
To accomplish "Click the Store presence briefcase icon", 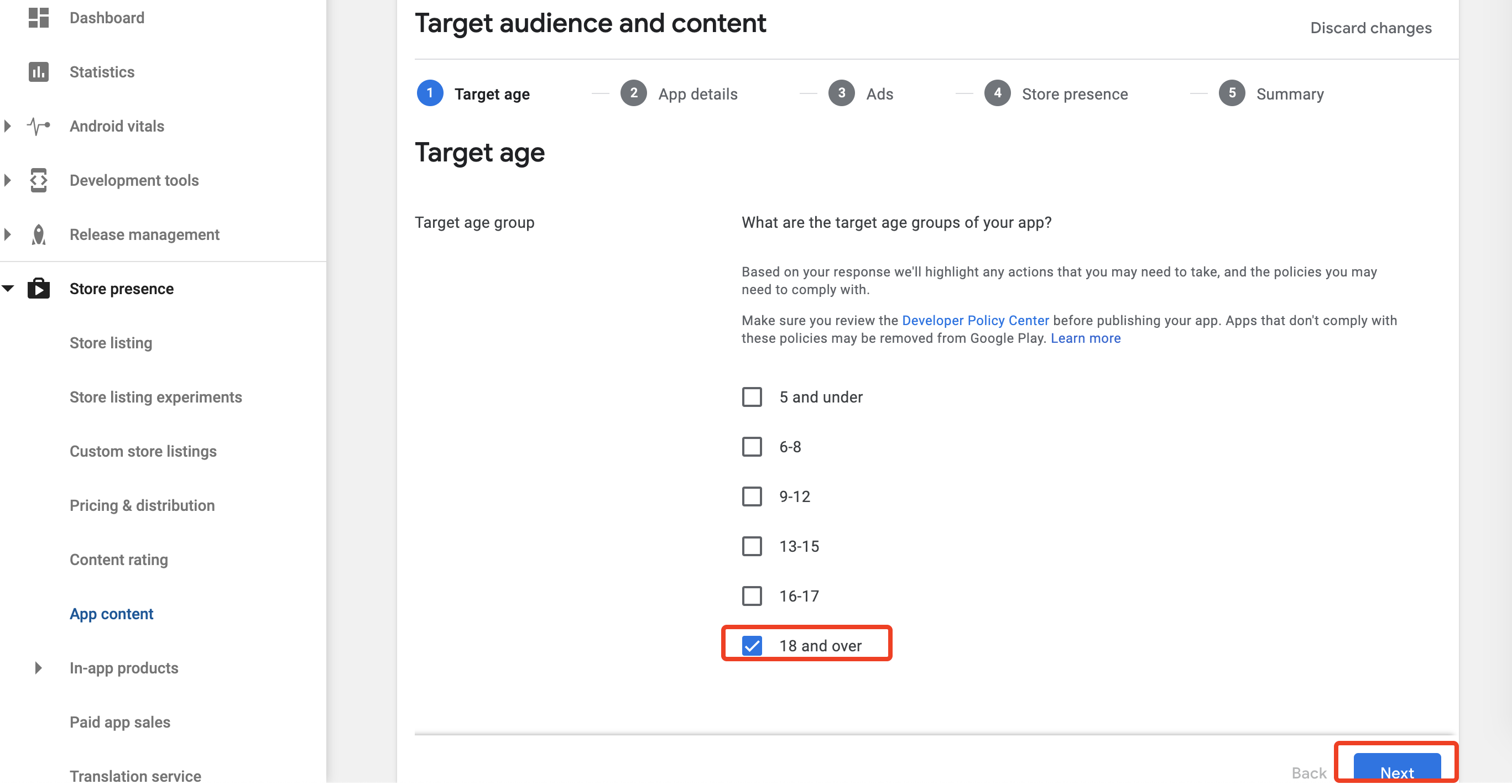I will click(39, 288).
